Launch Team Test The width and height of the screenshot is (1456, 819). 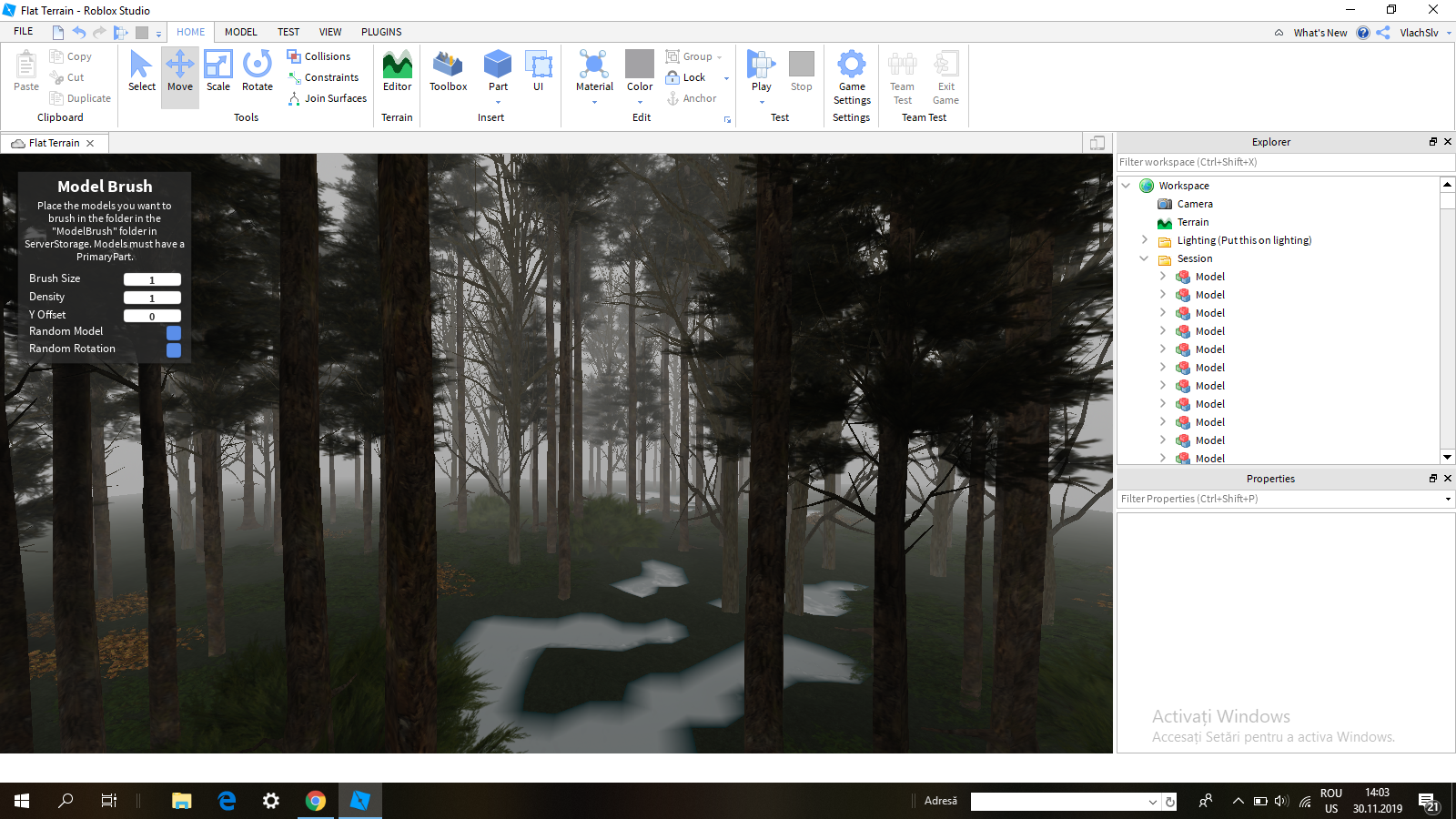click(901, 77)
